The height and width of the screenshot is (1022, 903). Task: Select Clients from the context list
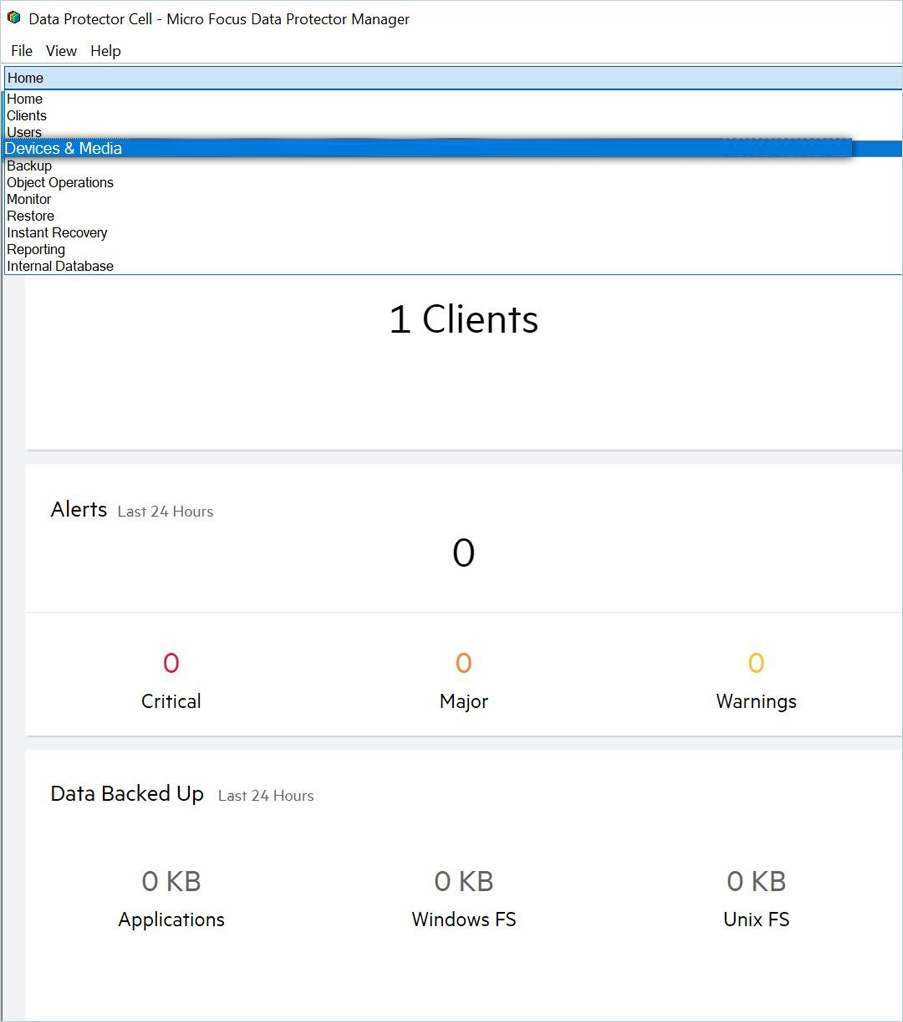pos(27,116)
